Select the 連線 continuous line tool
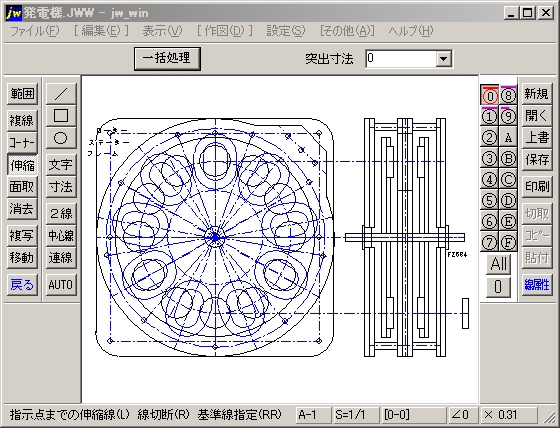 coord(61,258)
